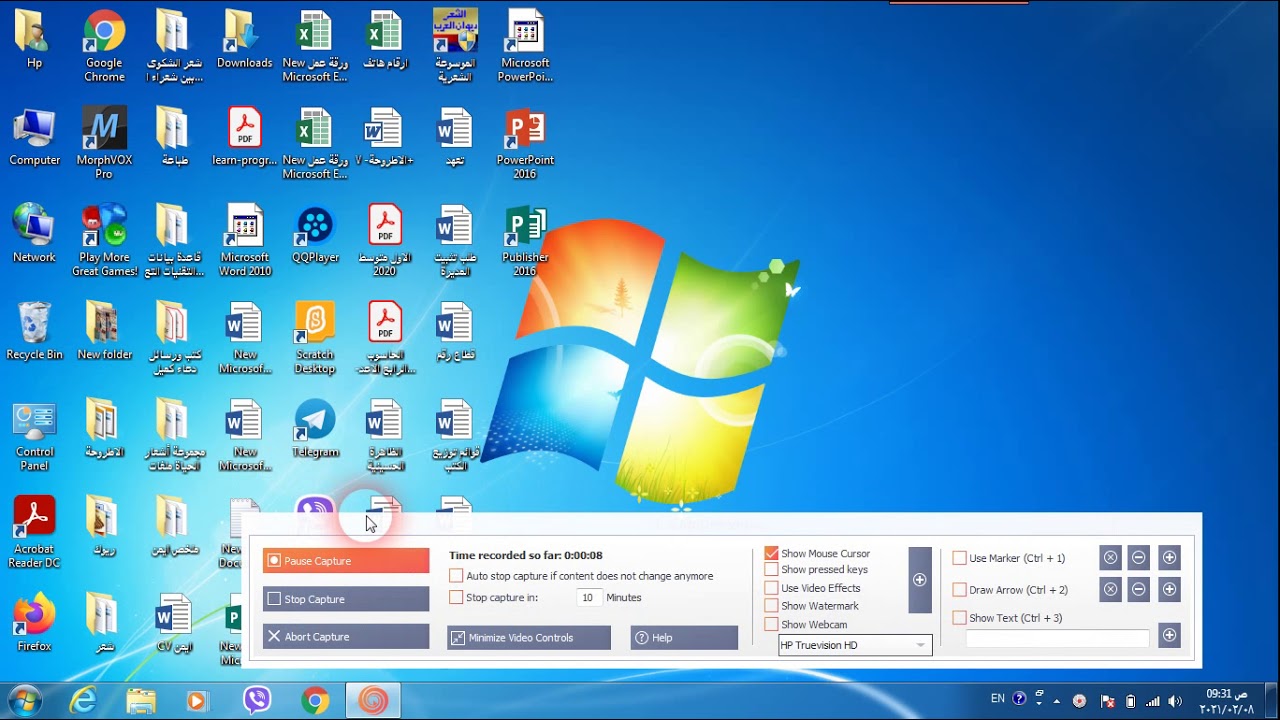Click the minus icon in Draw Arrow row

pyautogui.click(x=1139, y=590)
